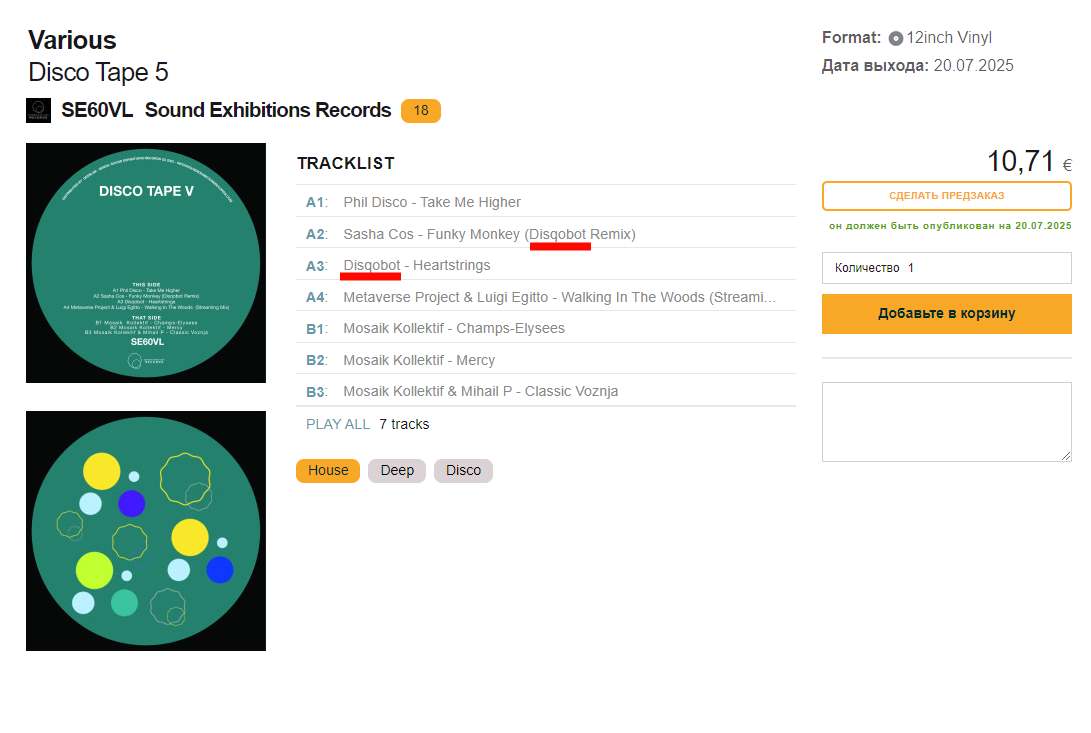
Task: Click the release date 20.07.2025 text
Action: (x=973, y=65)
